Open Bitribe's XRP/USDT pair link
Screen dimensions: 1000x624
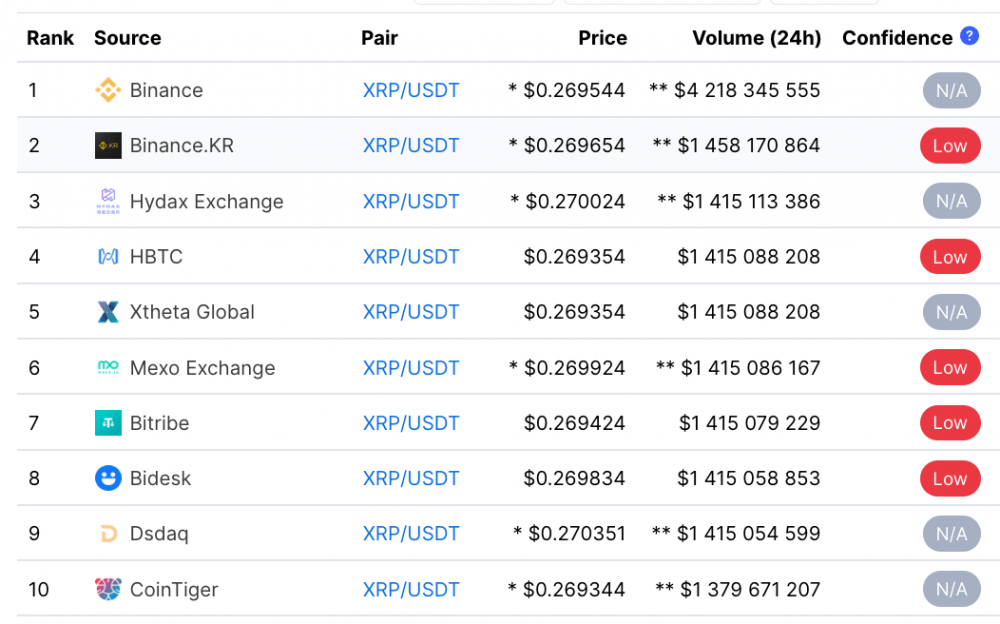click(x=411, y=423)
